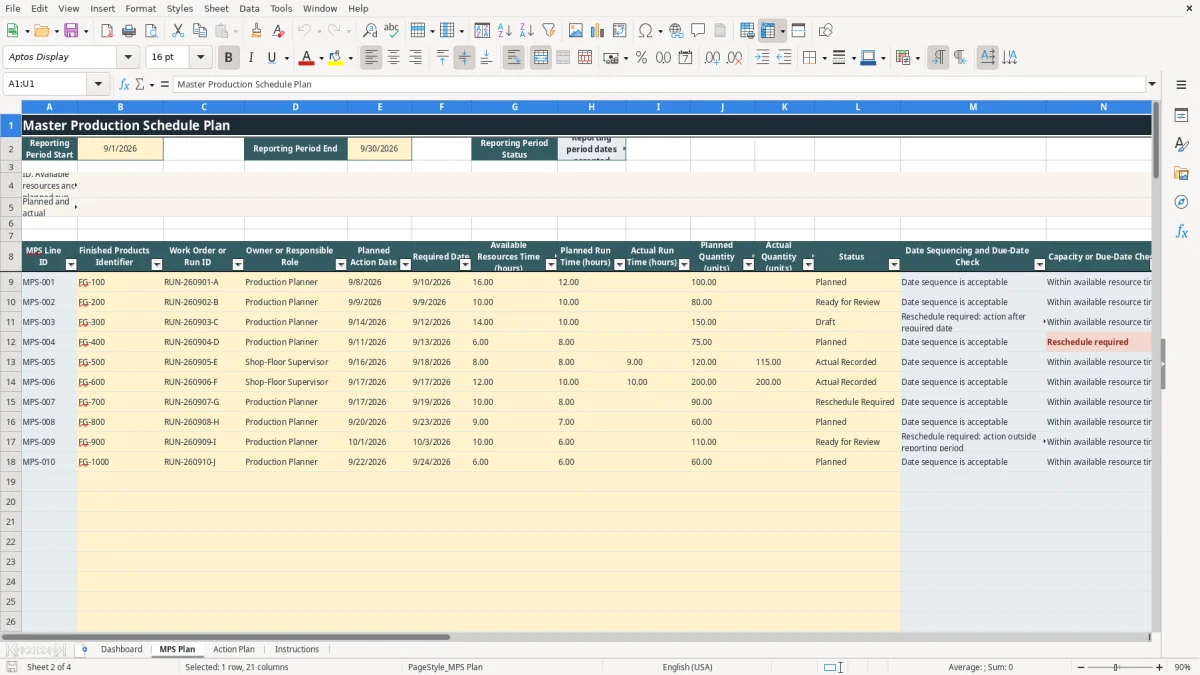Open the Font Size dropdown

tap(200, 57)
